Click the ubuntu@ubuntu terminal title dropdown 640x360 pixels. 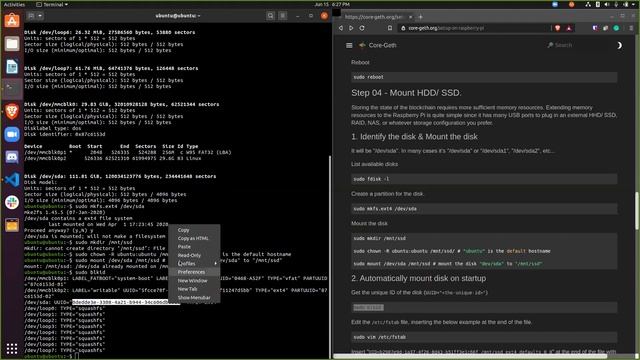pos(178,16)
